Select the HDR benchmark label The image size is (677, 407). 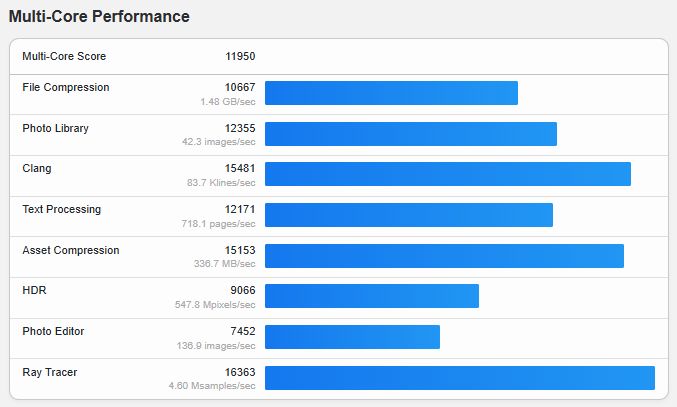34,290
